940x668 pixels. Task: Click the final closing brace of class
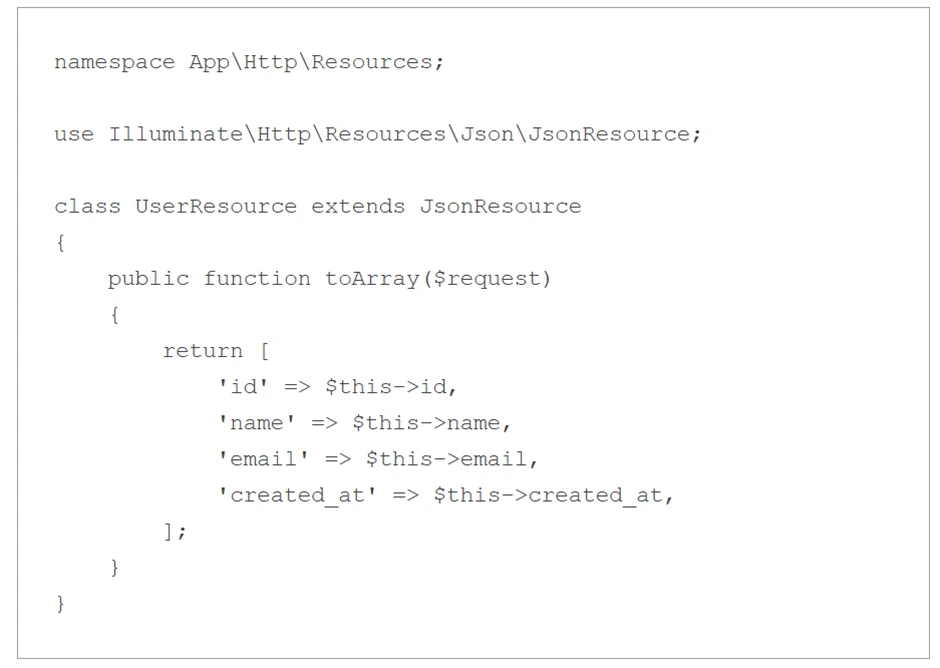60,604
